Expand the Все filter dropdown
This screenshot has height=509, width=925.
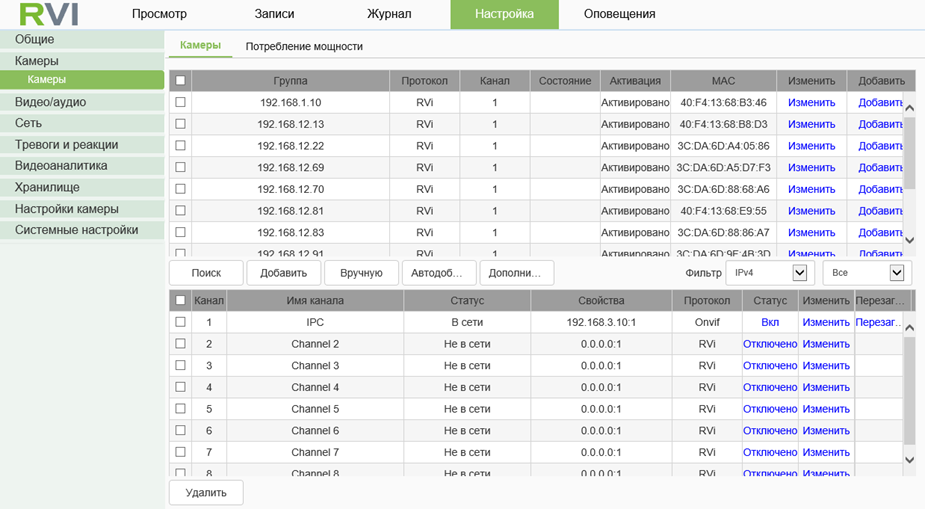pos(866,272)
